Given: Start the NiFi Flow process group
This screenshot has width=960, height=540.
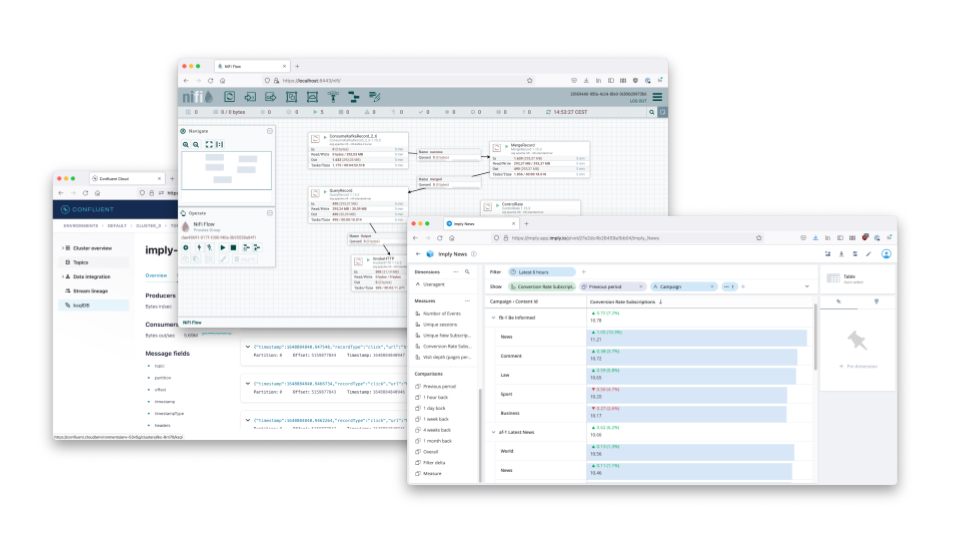Looking at the screenshot, I should click(222, 247).
